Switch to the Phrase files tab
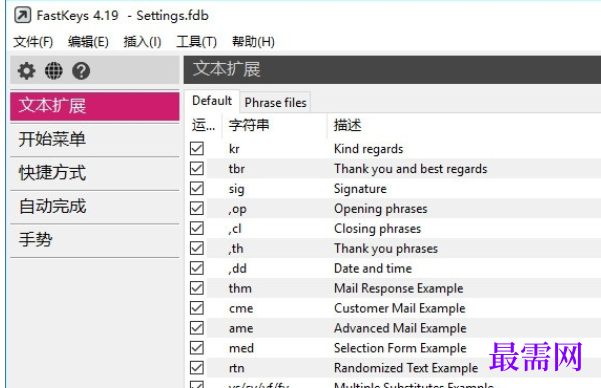 [275, 102]
